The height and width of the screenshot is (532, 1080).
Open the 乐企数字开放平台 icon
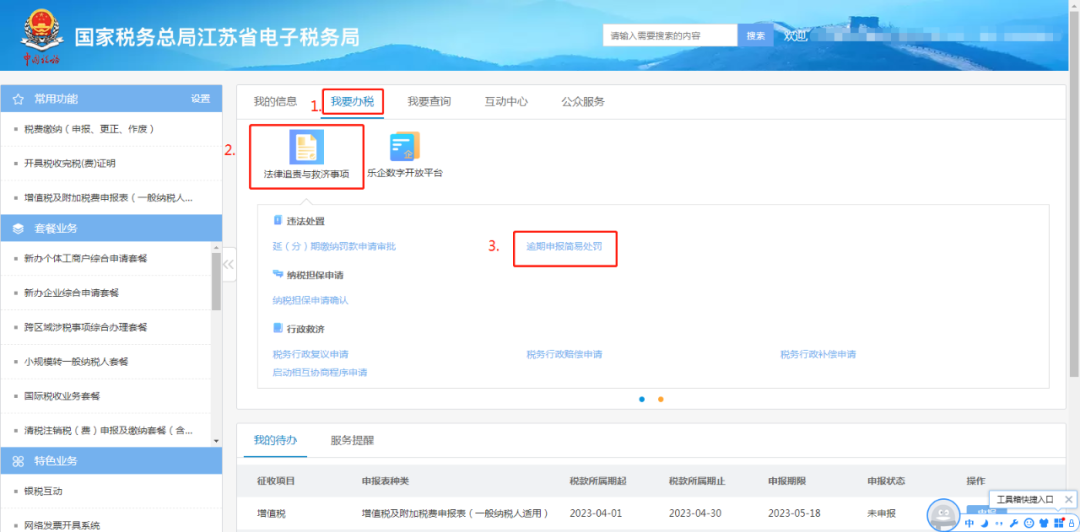(404, 147)
